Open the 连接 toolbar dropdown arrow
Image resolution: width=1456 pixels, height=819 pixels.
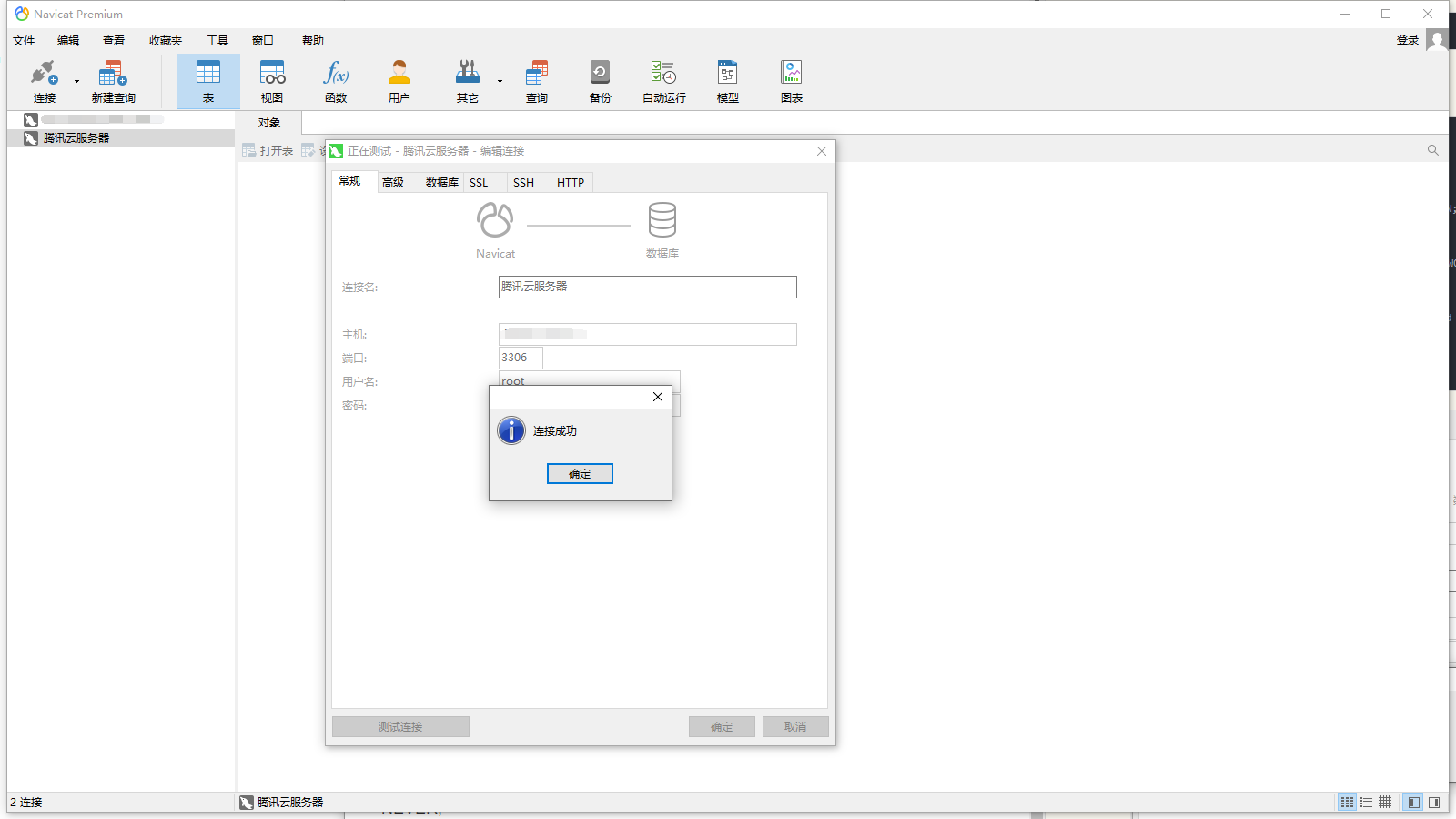point(76,81)
